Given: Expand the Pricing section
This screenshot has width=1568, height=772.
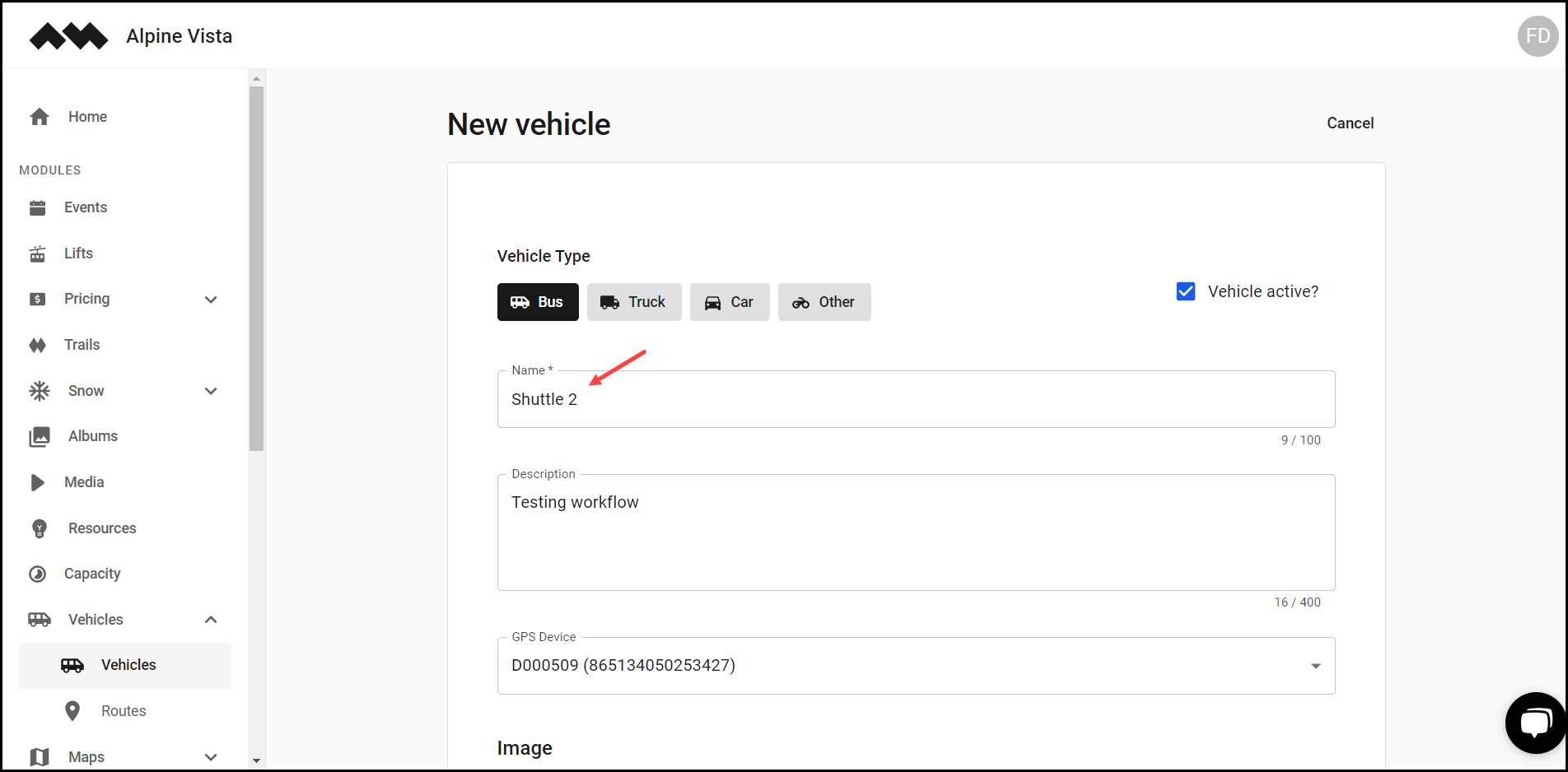Looking at the screenshot, I should point(211,300).
